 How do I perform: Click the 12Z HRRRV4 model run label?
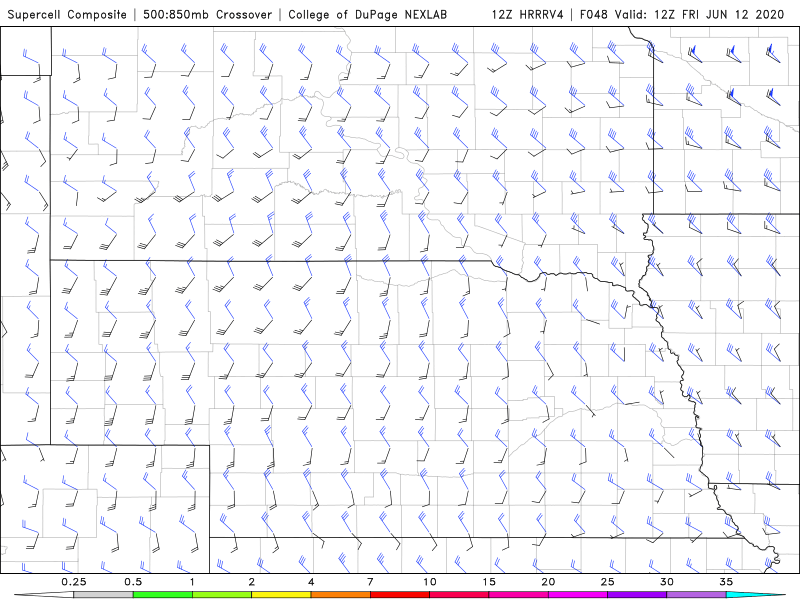527,14
